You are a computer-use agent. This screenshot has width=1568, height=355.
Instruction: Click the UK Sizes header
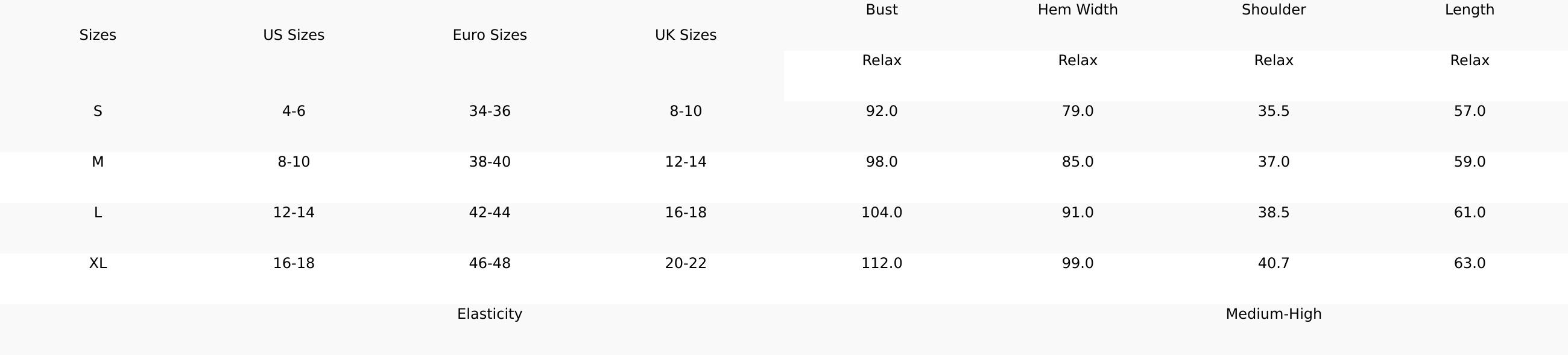685,35
